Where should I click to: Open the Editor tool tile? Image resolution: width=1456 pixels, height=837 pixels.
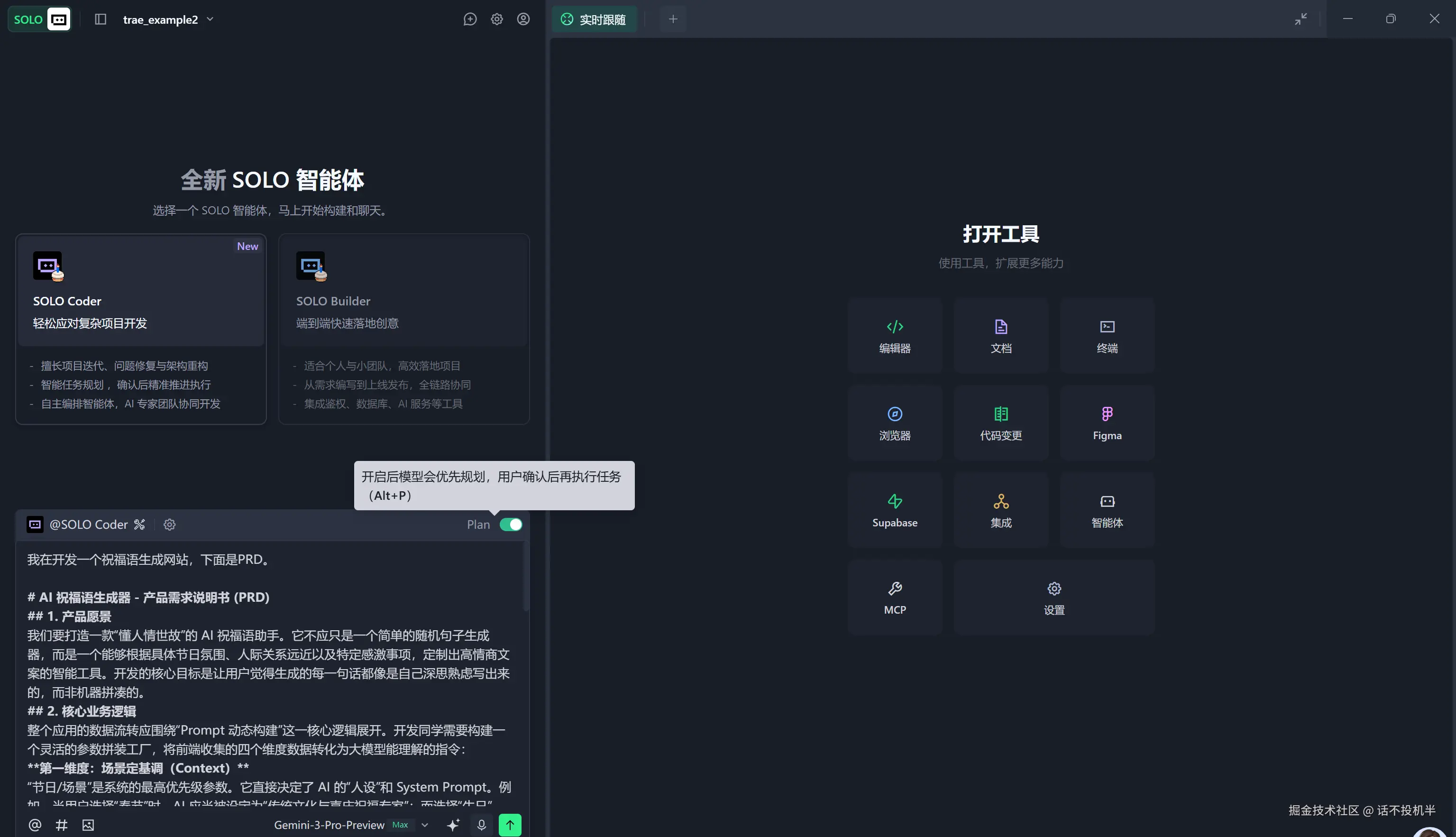pos(895,336)
